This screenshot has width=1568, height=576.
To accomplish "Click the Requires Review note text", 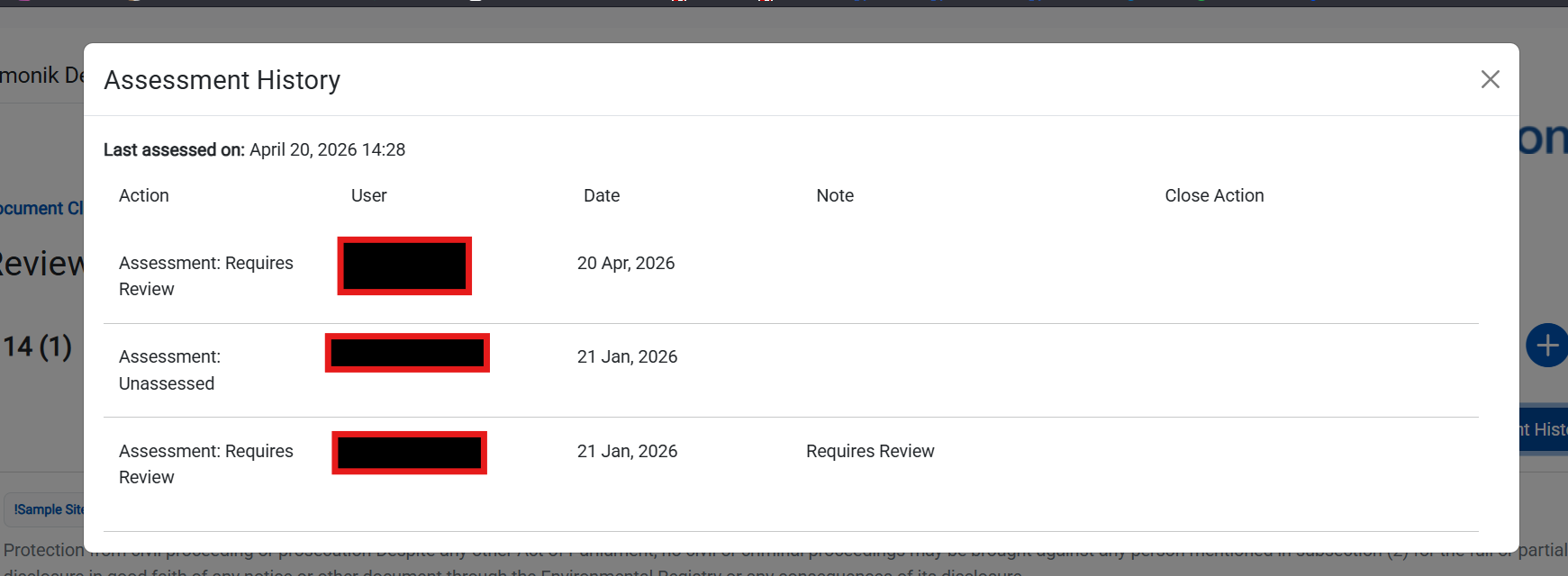I will [870, 451].
